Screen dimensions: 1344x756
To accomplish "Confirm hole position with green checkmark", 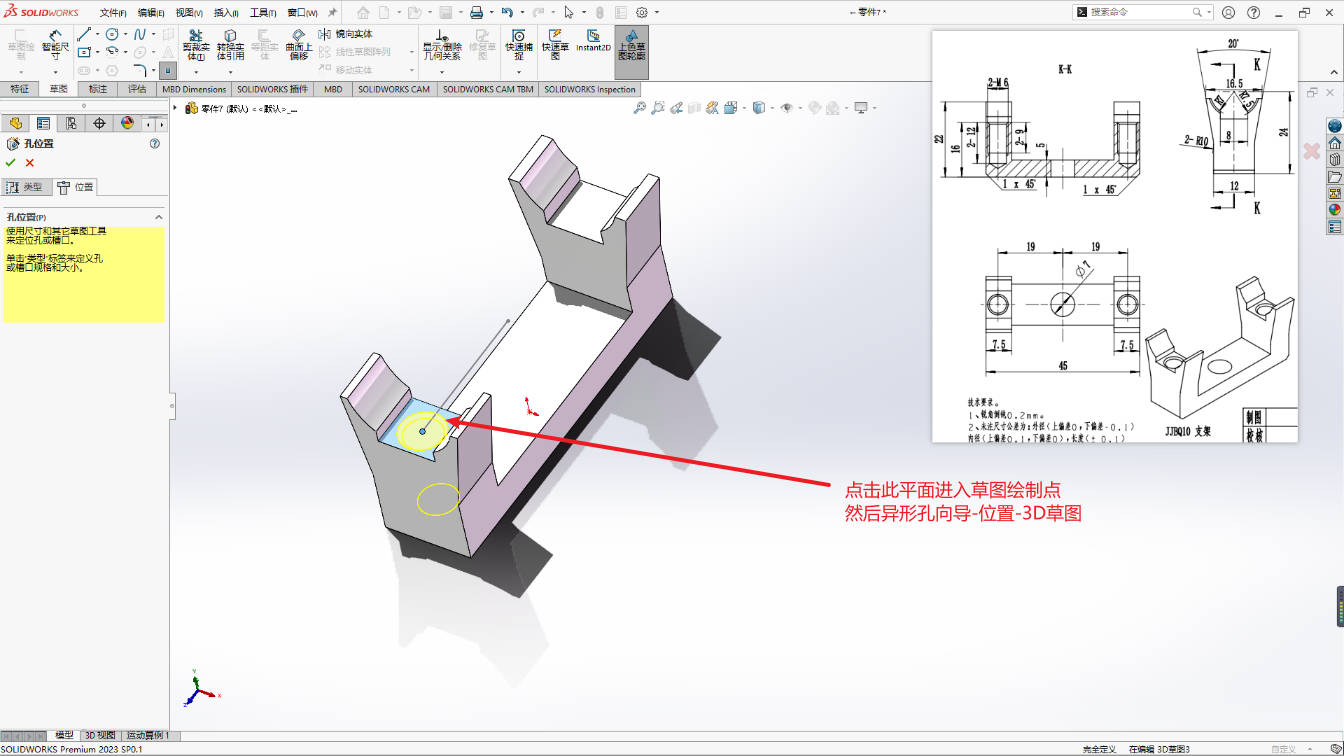I will (x=11, y=162).
